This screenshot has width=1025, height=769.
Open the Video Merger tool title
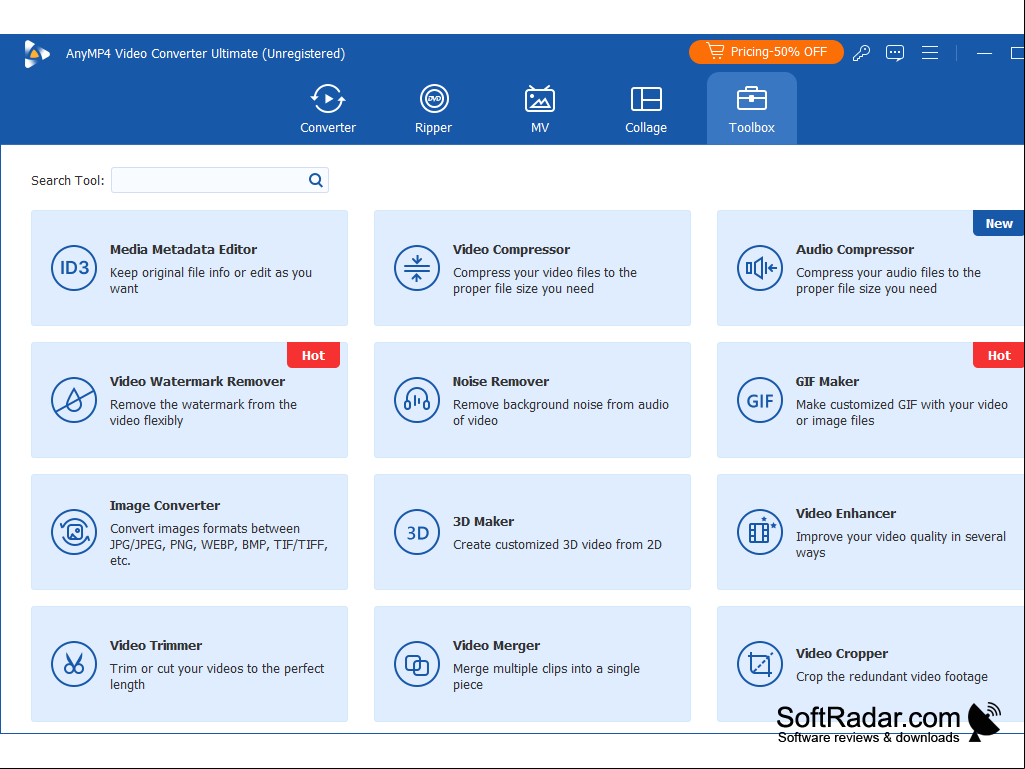point(496,645)
